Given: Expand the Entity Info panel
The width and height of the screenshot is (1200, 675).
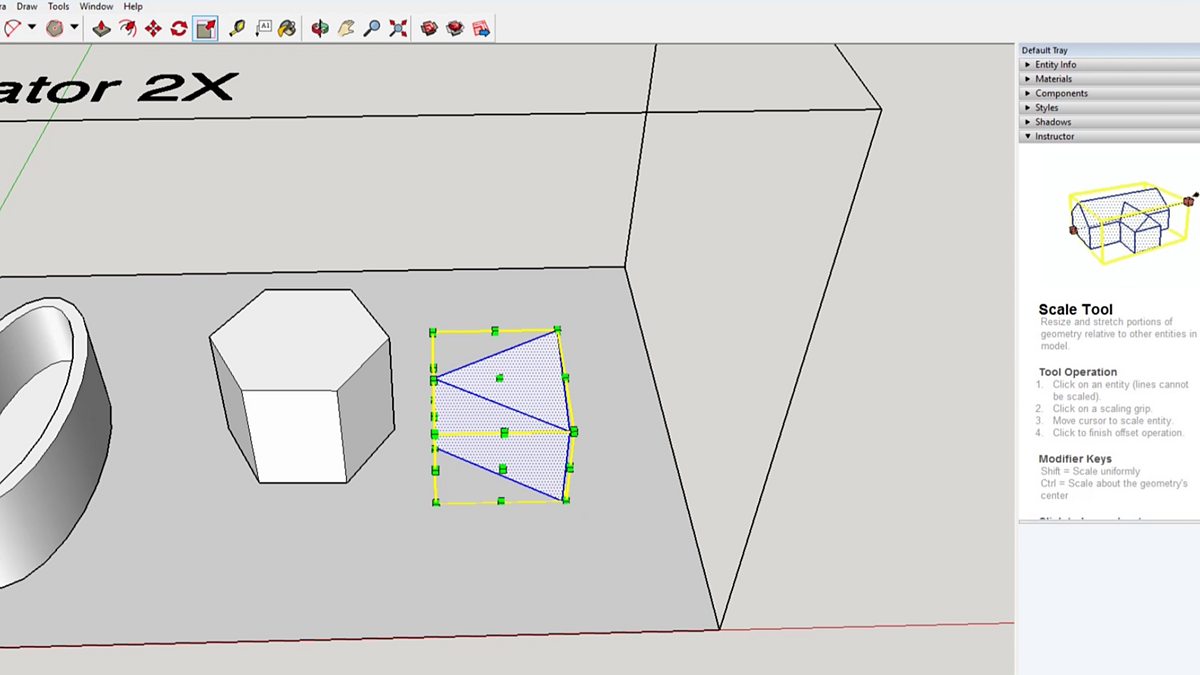Looking at the screenshot, I should (x=1055, y=64).
